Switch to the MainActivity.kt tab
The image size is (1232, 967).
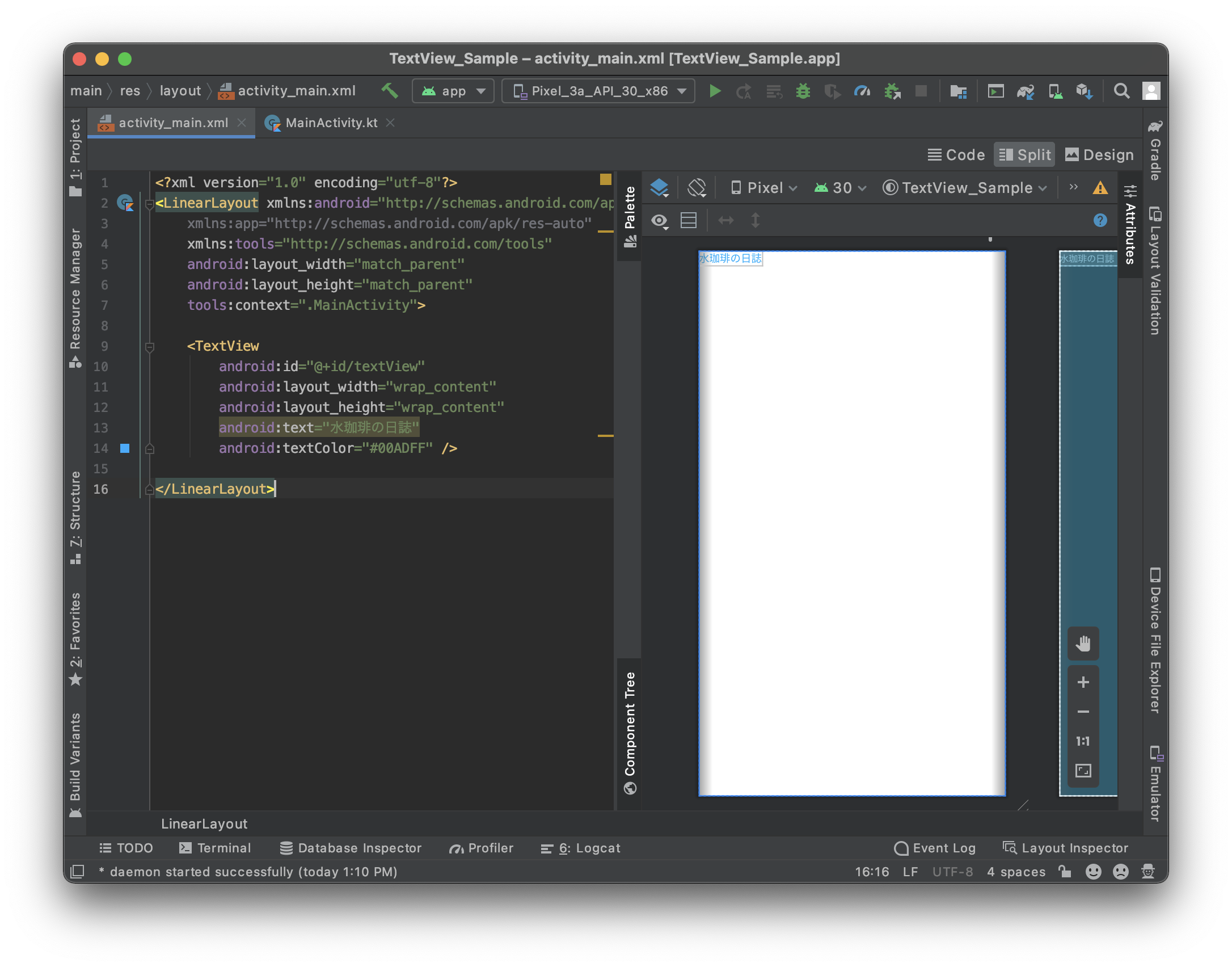click(x=332, y=123)
